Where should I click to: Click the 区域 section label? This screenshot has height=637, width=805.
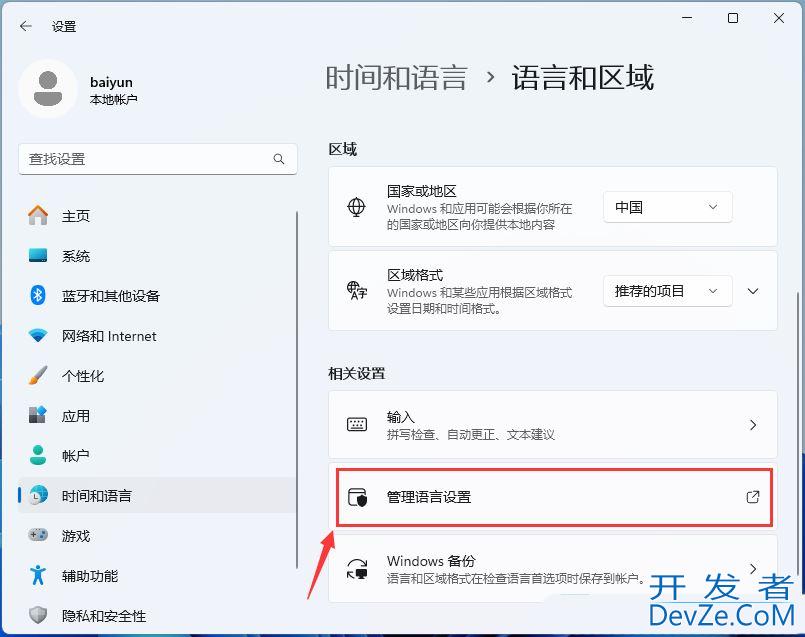[x=342, y=149]
